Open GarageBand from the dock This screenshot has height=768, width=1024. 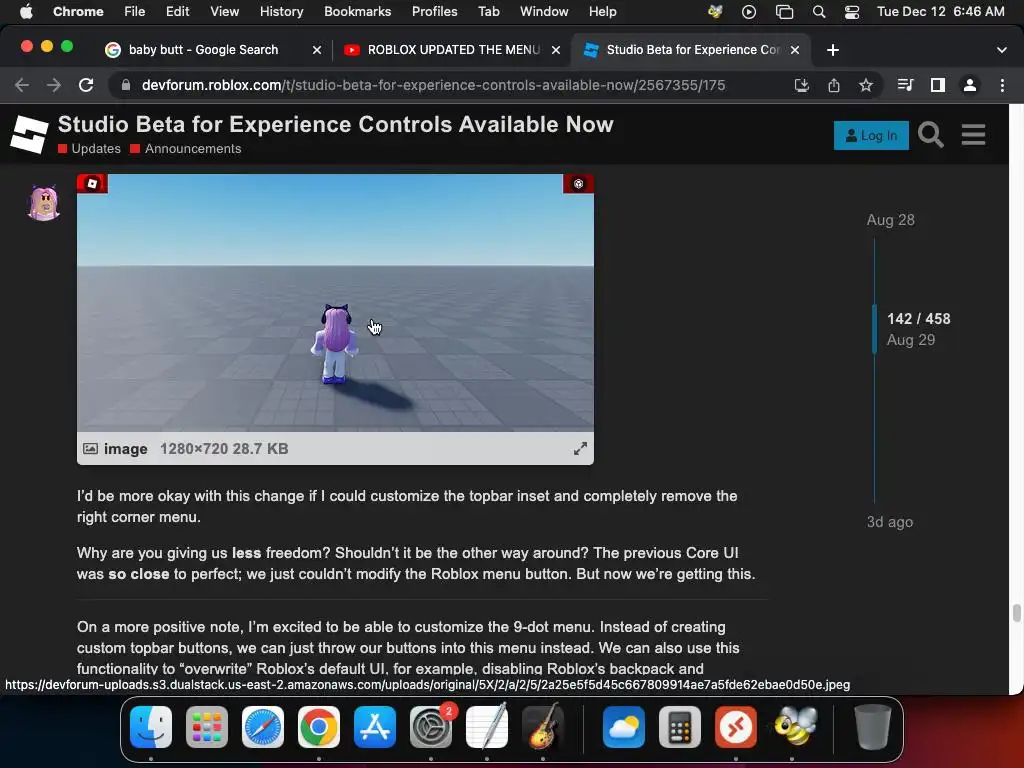[543, 726]
